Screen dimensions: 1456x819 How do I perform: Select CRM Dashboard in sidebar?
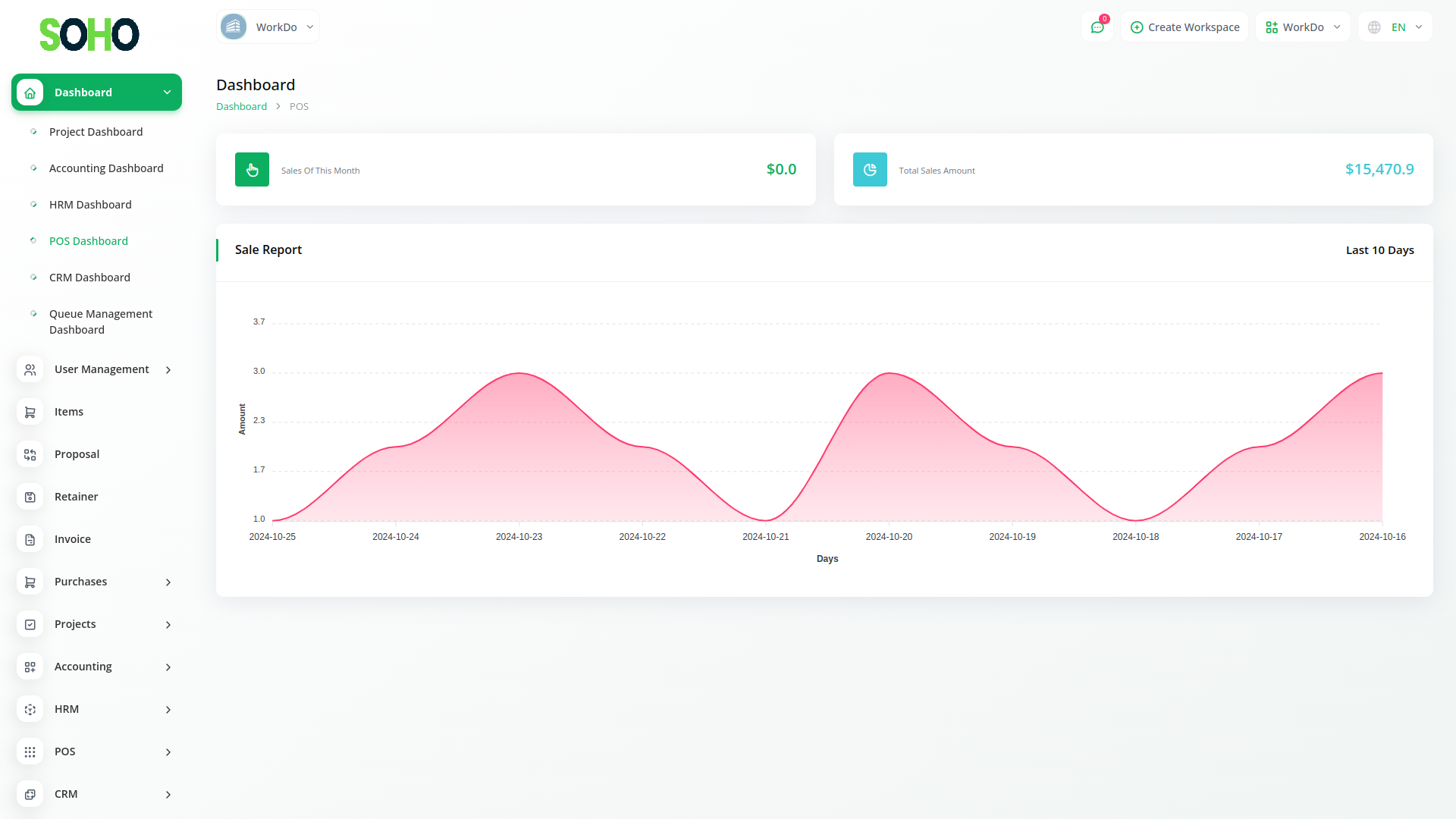coord(89,278)
